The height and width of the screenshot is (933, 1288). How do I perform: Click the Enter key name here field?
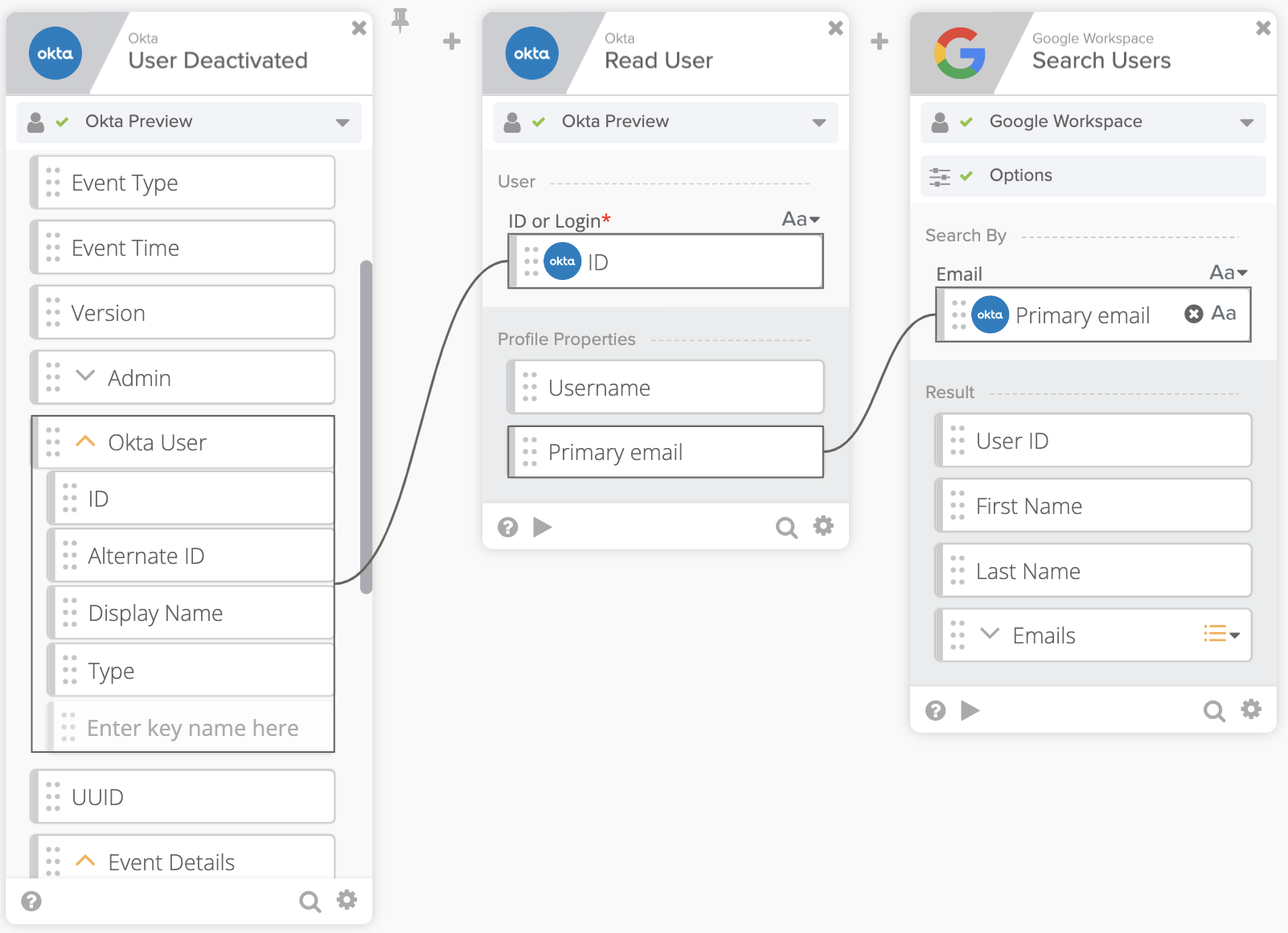click(x=193, y=728)
